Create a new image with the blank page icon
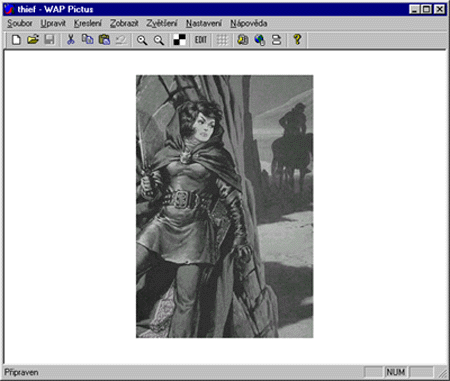This screenshot has width=450, height=381. click(x=16, y=40)
